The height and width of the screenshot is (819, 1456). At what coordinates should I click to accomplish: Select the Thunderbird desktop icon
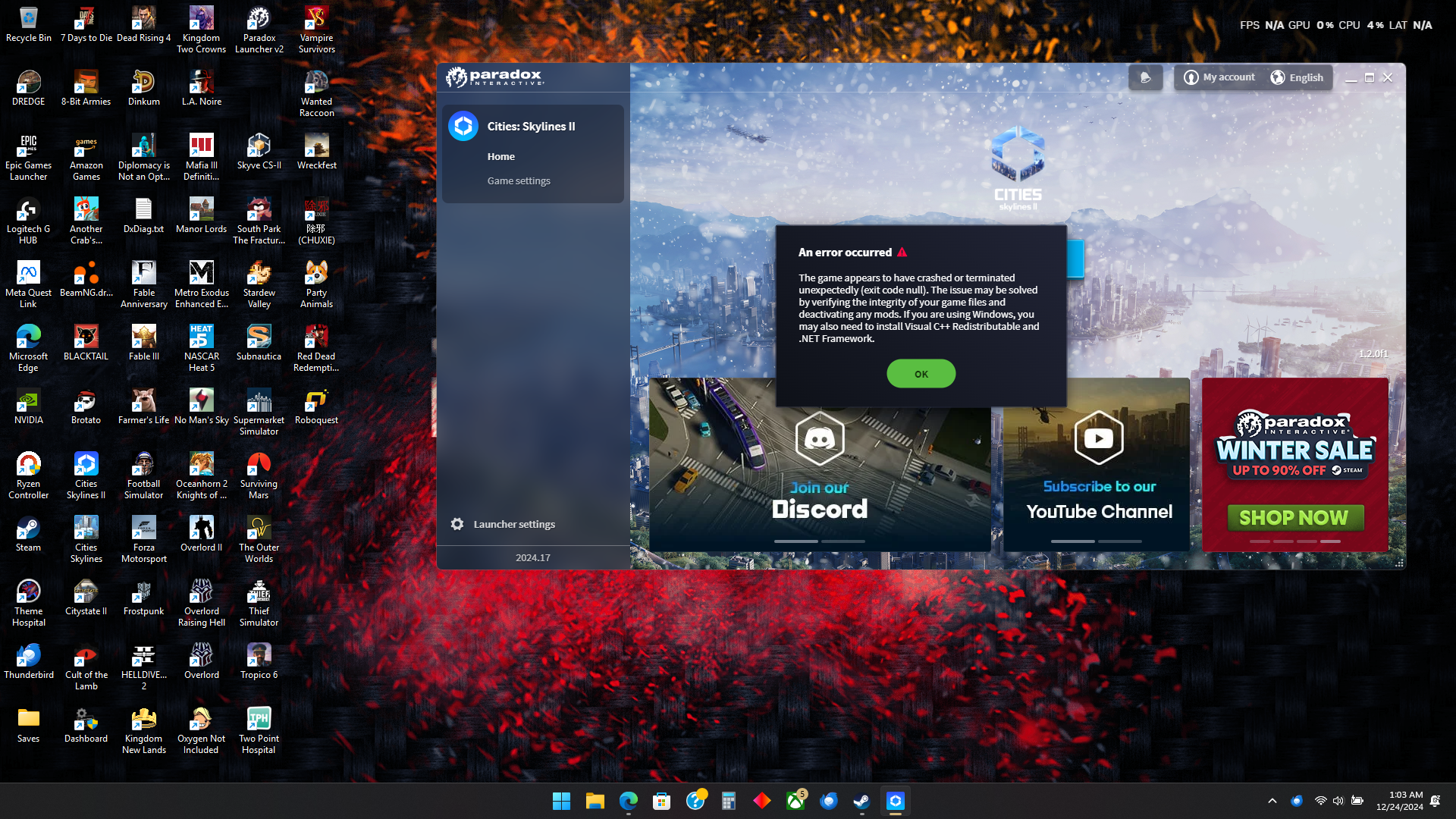coord(28,661)
